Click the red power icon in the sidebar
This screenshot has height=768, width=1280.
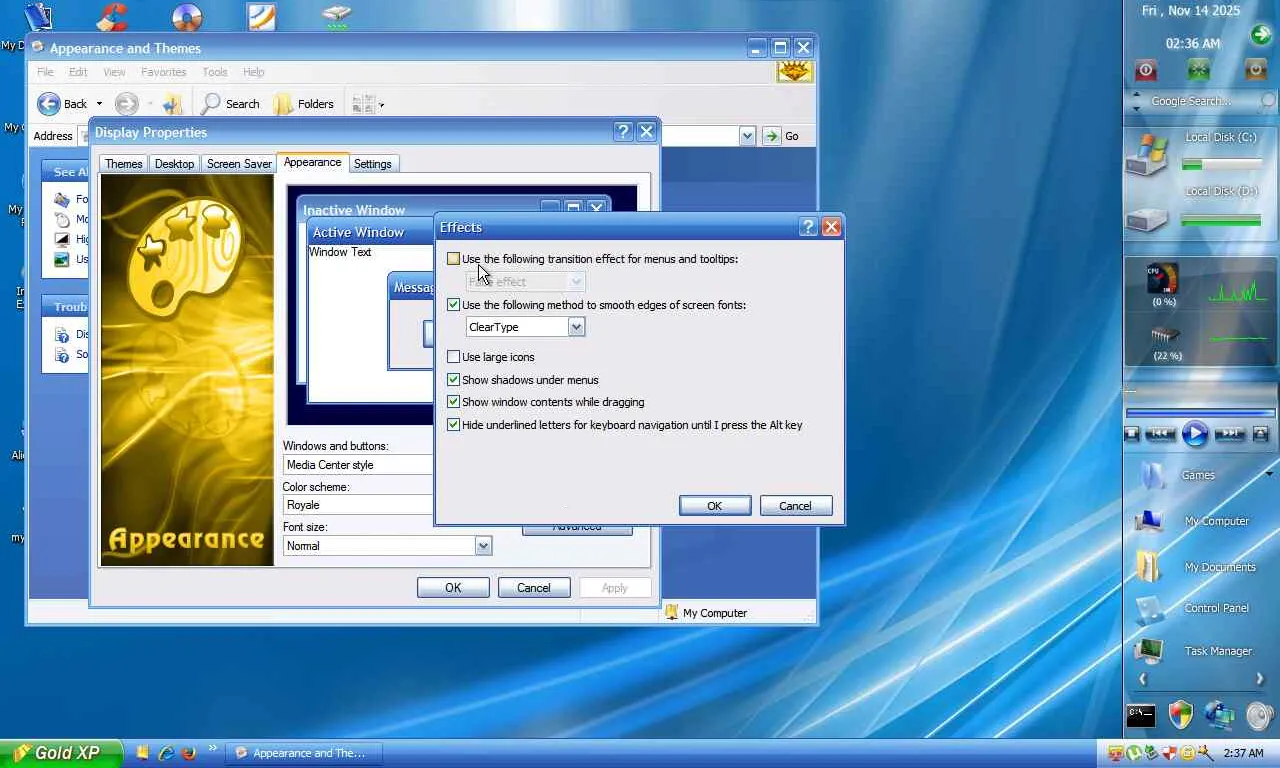tap(1146, 69)
